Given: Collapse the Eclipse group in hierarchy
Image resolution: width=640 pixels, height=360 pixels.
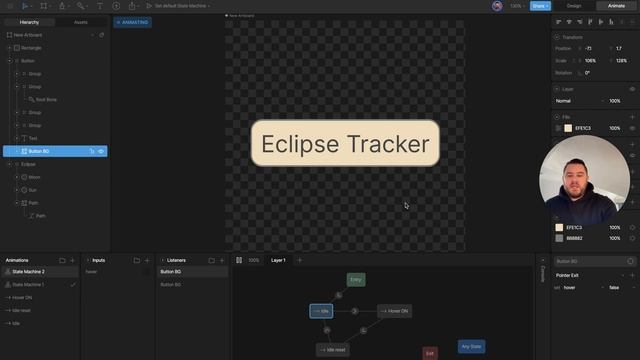Looking at the screenshot, I should (x=10, y=164).
